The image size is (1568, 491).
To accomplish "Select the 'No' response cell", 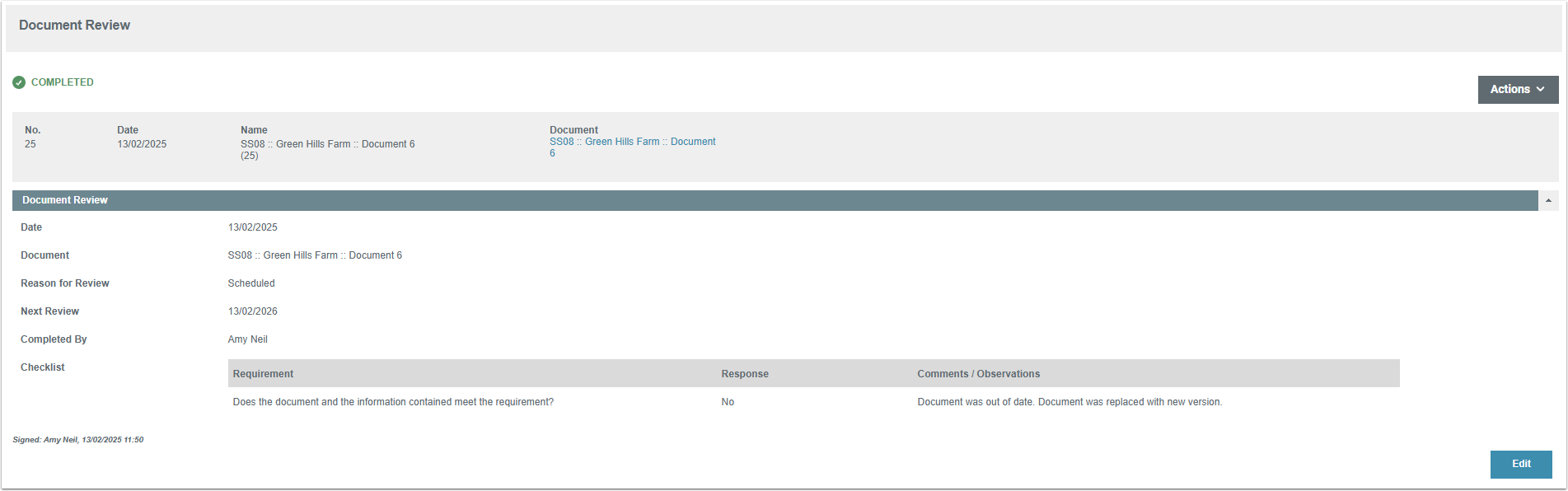I will point(728,402).
